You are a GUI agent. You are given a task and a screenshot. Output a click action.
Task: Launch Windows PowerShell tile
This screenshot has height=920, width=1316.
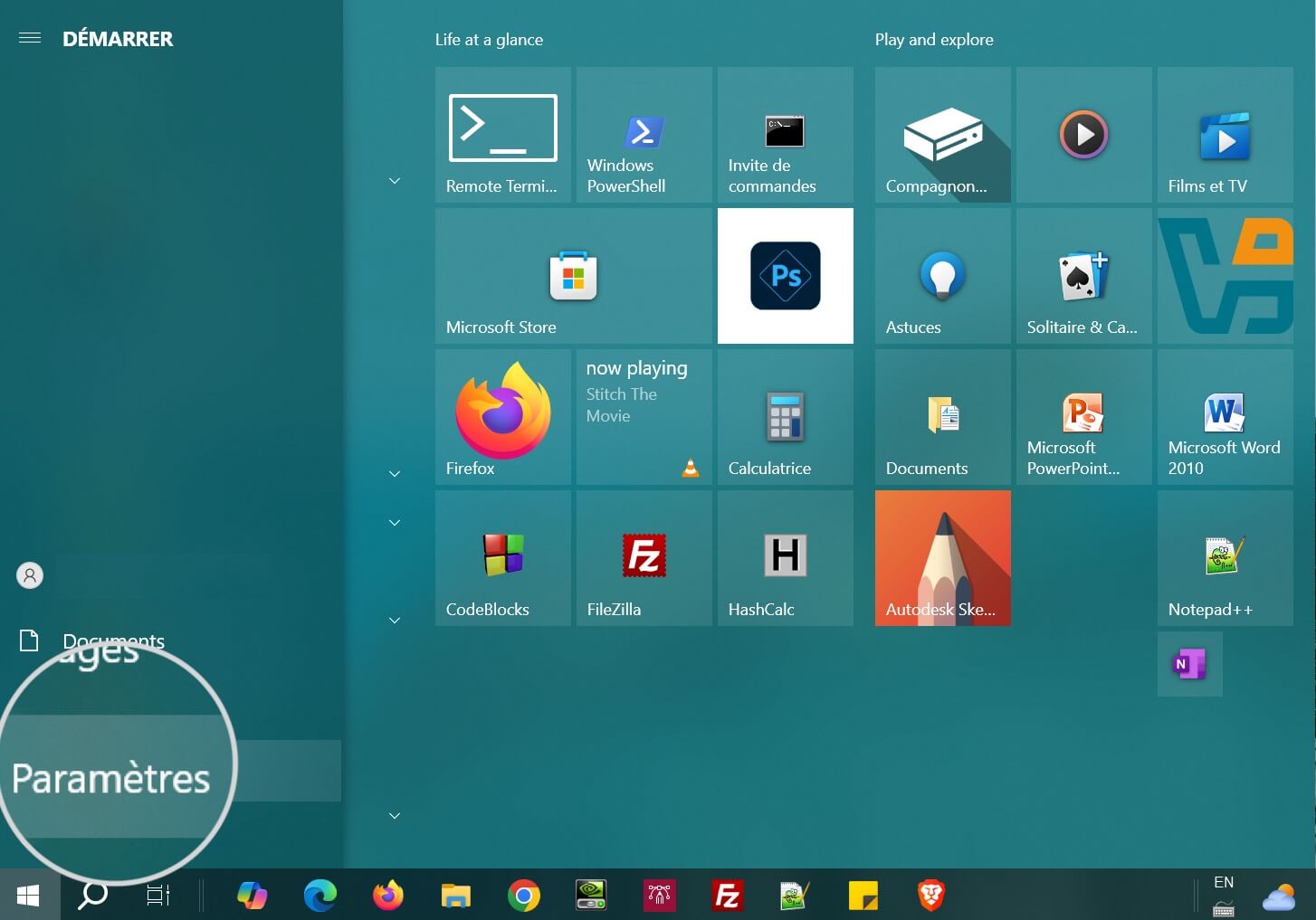pos(644,135)
